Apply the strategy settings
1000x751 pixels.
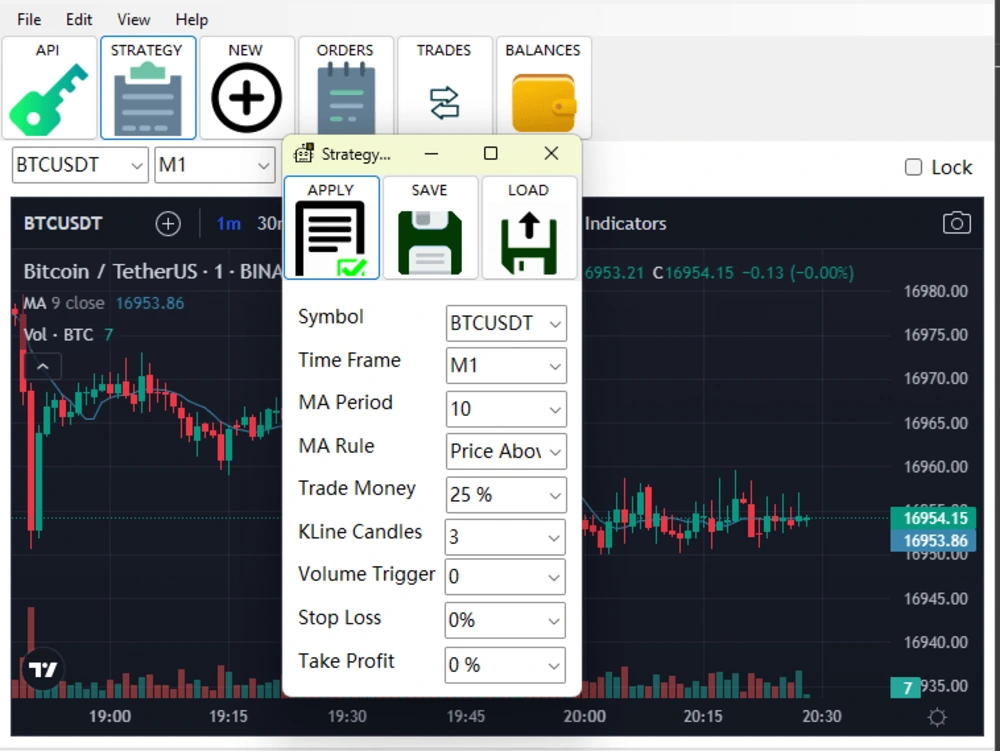(x=332, y=228)
